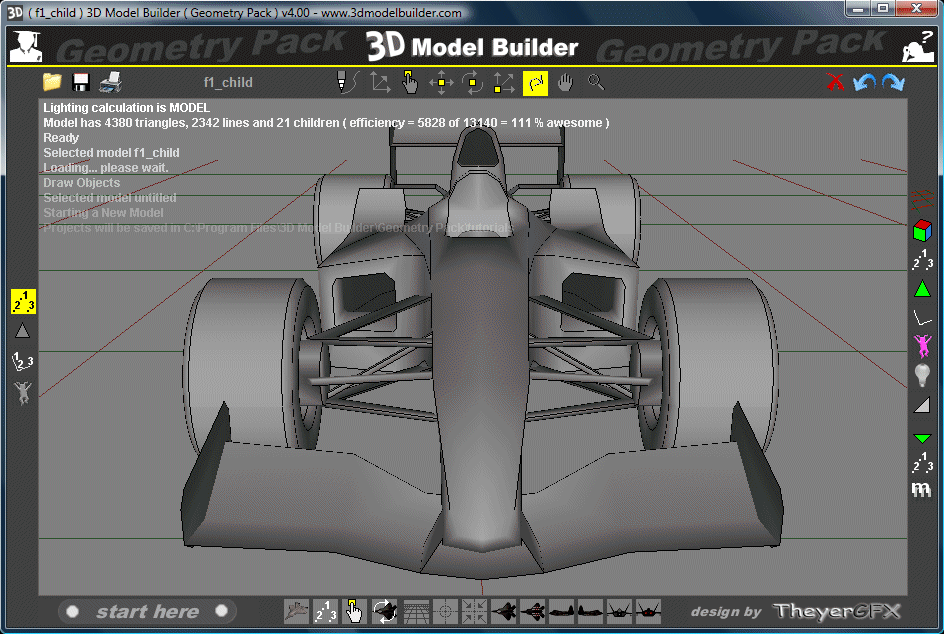944x634 pixels.
Task: Click the colored cube shading icon
Action: [922, 228]
